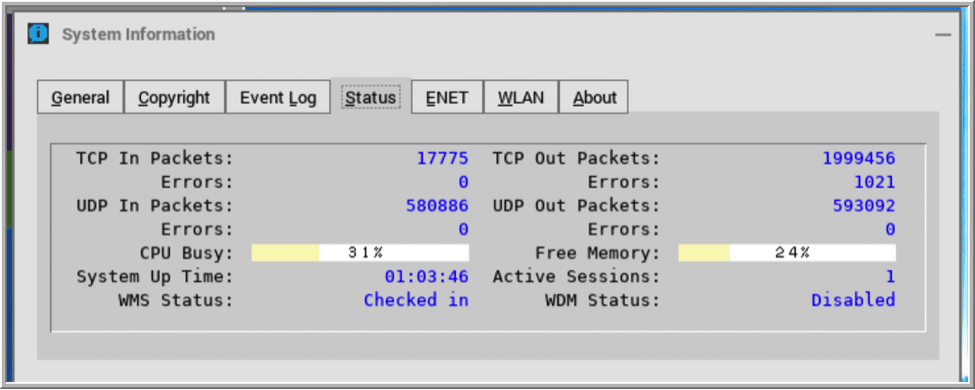The width and height of the screenshot is (975, 390).
Task: Switch to the General tab
Action: pos(80,97)
